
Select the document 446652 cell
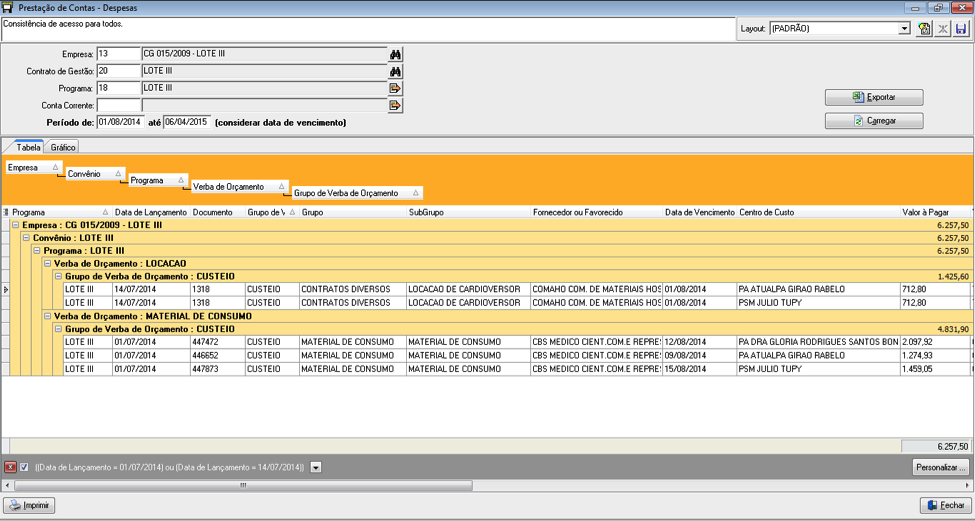(x=218, y=356)
